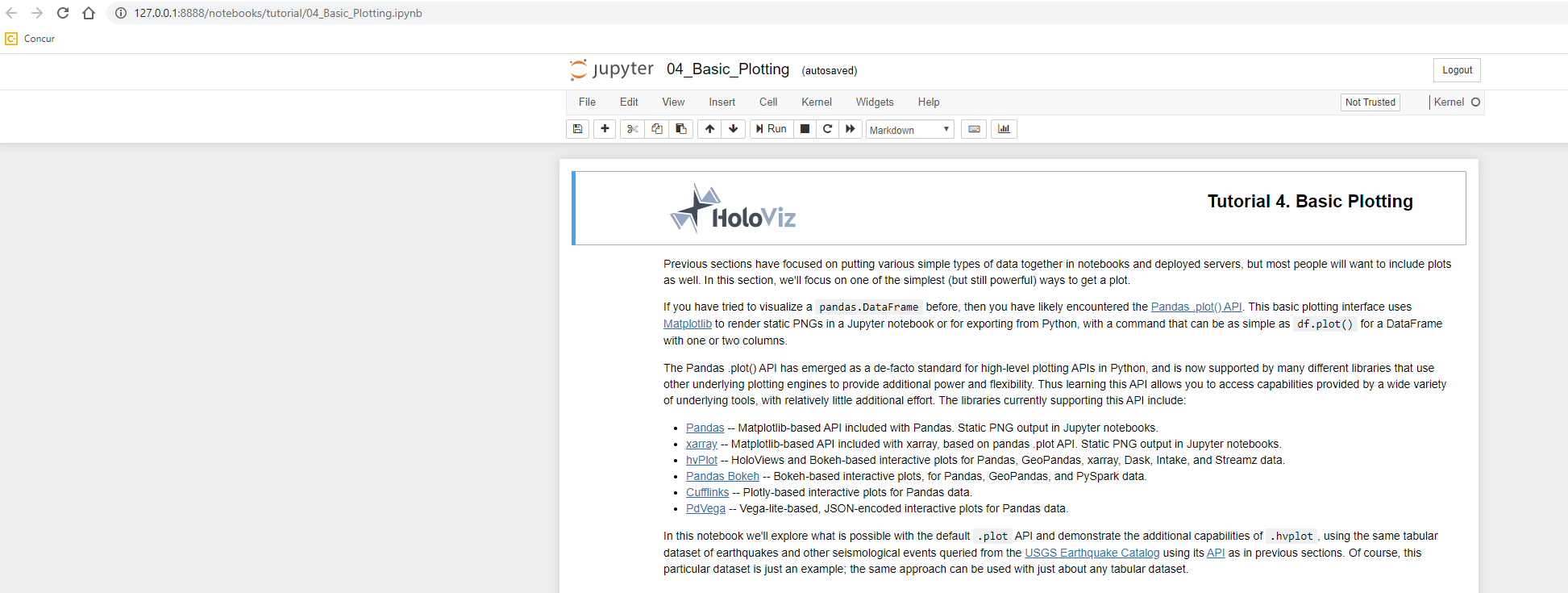Click the Jupyter logo
The height and width of the screenshot is (593, 1568).
pyautogui.click(x=612, y=69)
